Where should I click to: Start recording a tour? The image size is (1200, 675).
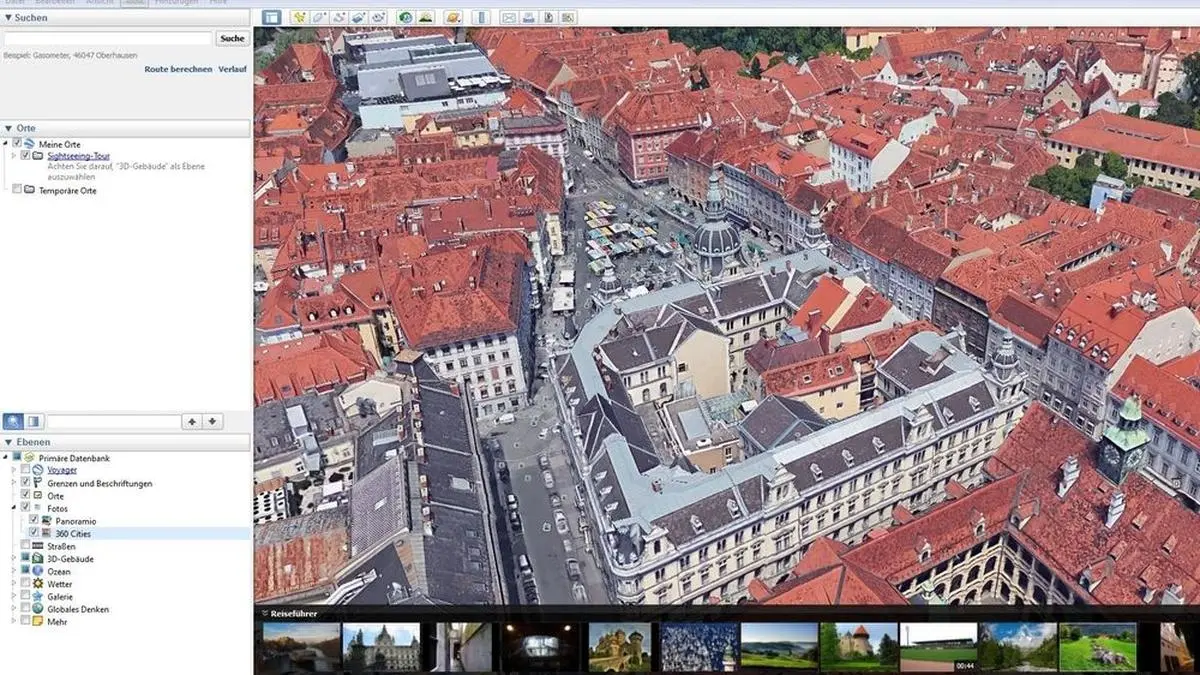tap(378, 17)
